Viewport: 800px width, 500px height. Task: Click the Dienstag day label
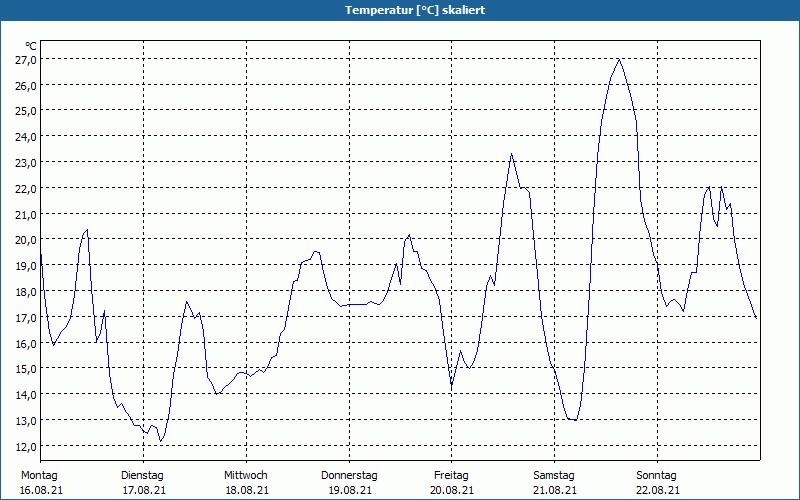(142, 475)
